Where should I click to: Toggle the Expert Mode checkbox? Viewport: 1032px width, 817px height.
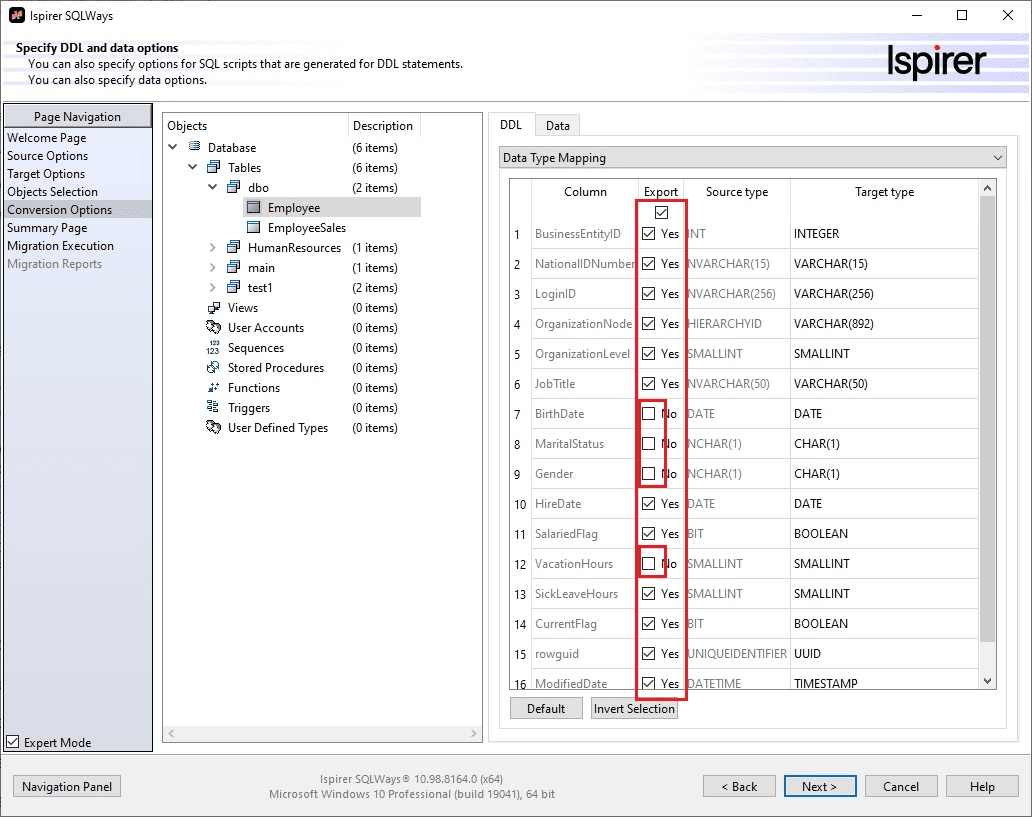point(13,742)
